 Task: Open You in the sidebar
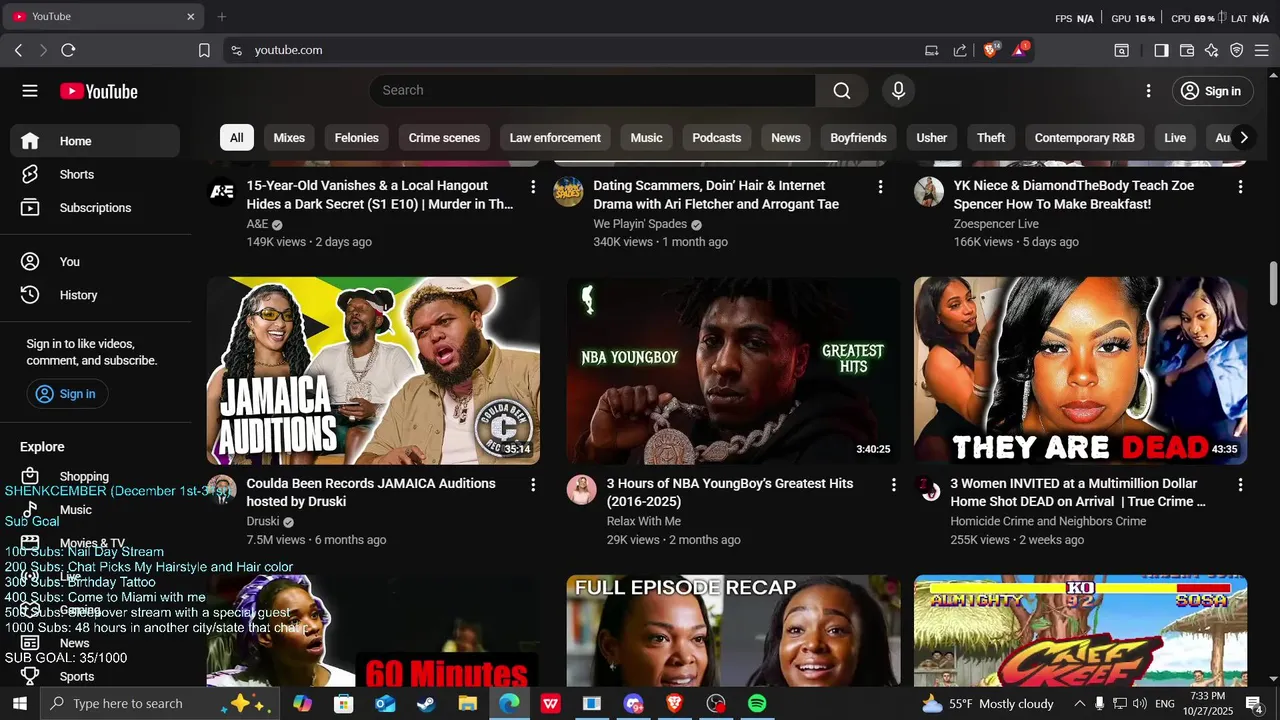click(96, 262)
